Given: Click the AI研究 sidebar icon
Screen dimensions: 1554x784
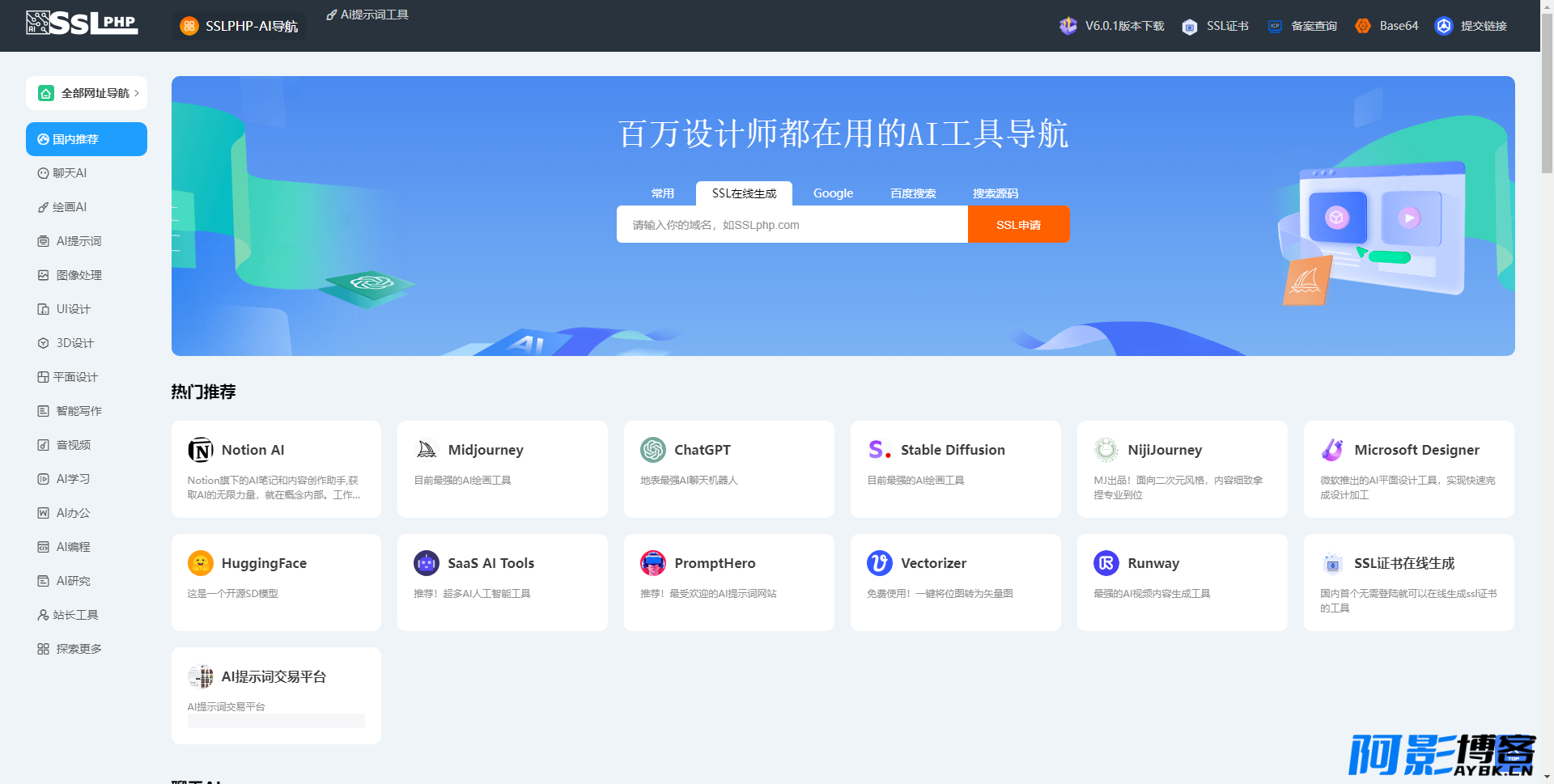Looking at the screenshot, I should tap(44, 581).
